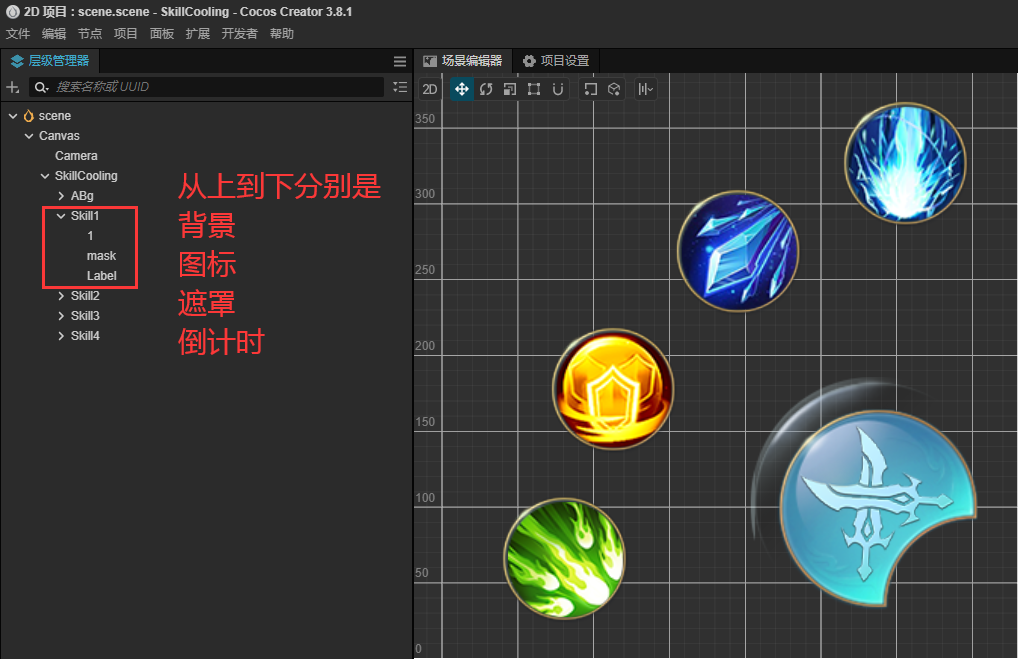Click the golden shield skill icon

point(613,390)
